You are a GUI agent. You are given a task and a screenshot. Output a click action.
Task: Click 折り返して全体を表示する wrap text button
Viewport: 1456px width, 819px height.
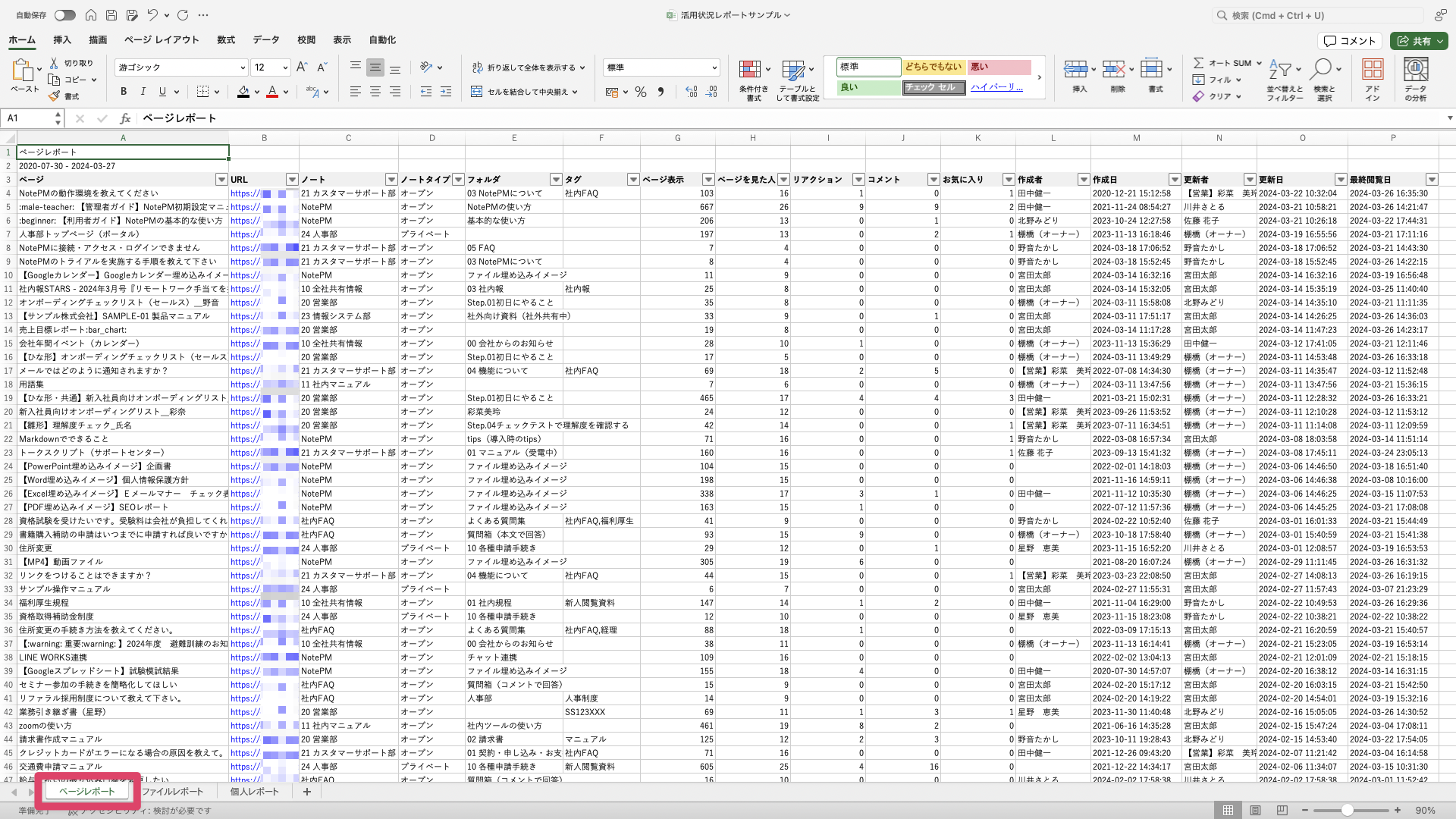coord(525,67)
